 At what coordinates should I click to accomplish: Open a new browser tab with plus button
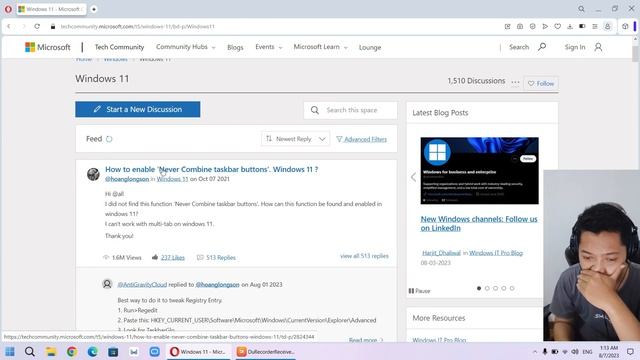pyautogui.click(x=94, y=9)
